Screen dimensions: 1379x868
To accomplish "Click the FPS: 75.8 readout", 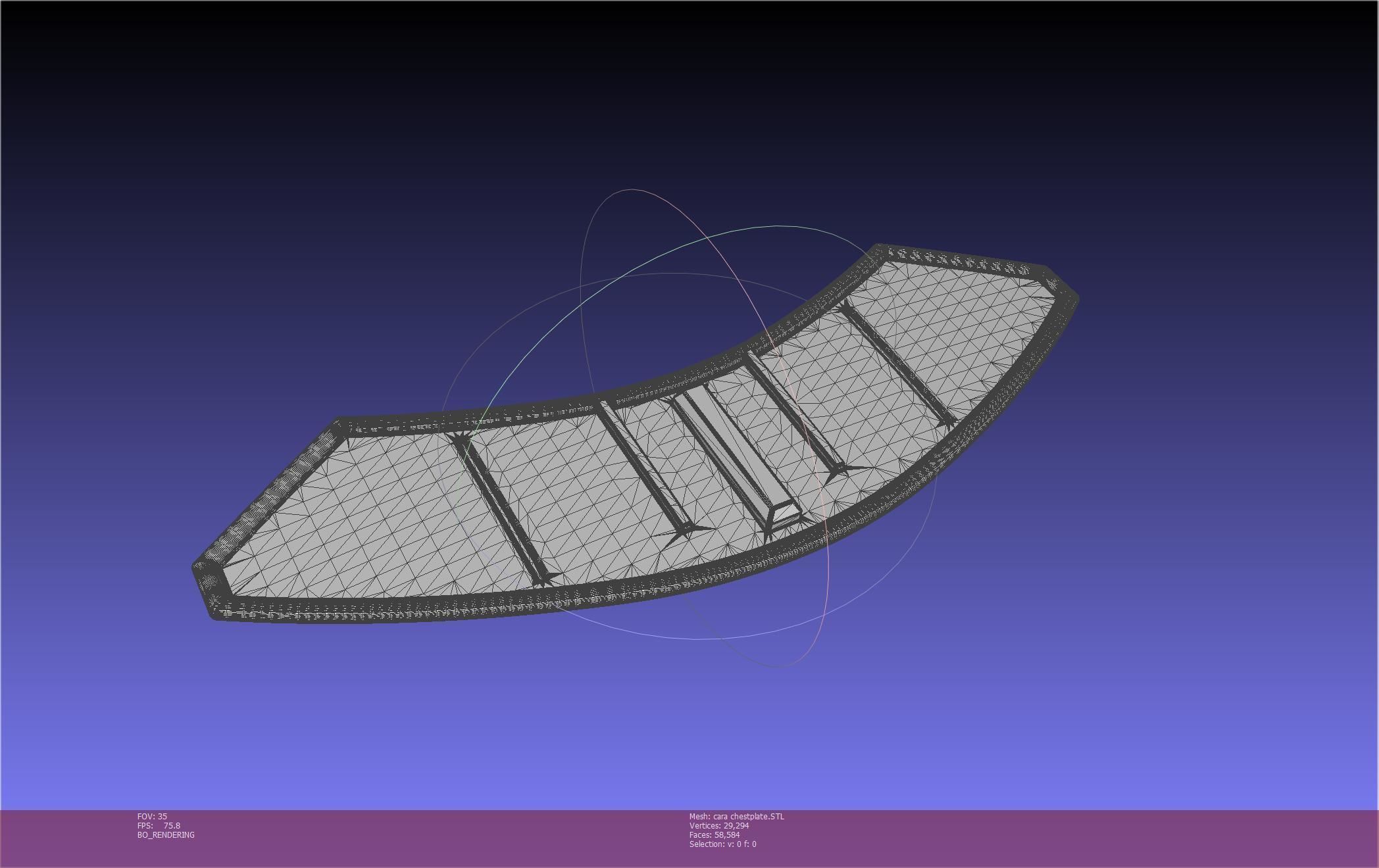I will pos(159,825).
